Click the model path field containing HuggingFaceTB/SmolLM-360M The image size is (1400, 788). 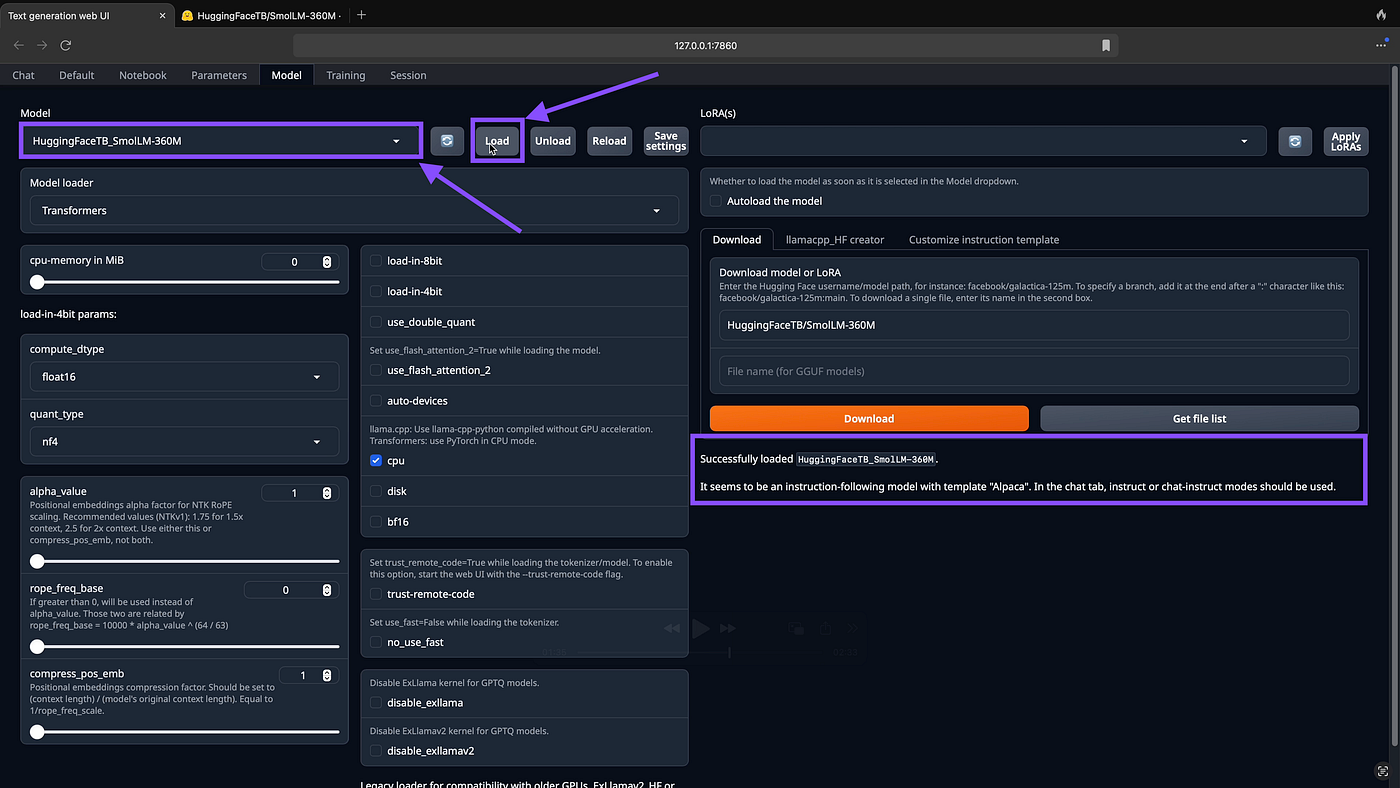[1034, 325]
